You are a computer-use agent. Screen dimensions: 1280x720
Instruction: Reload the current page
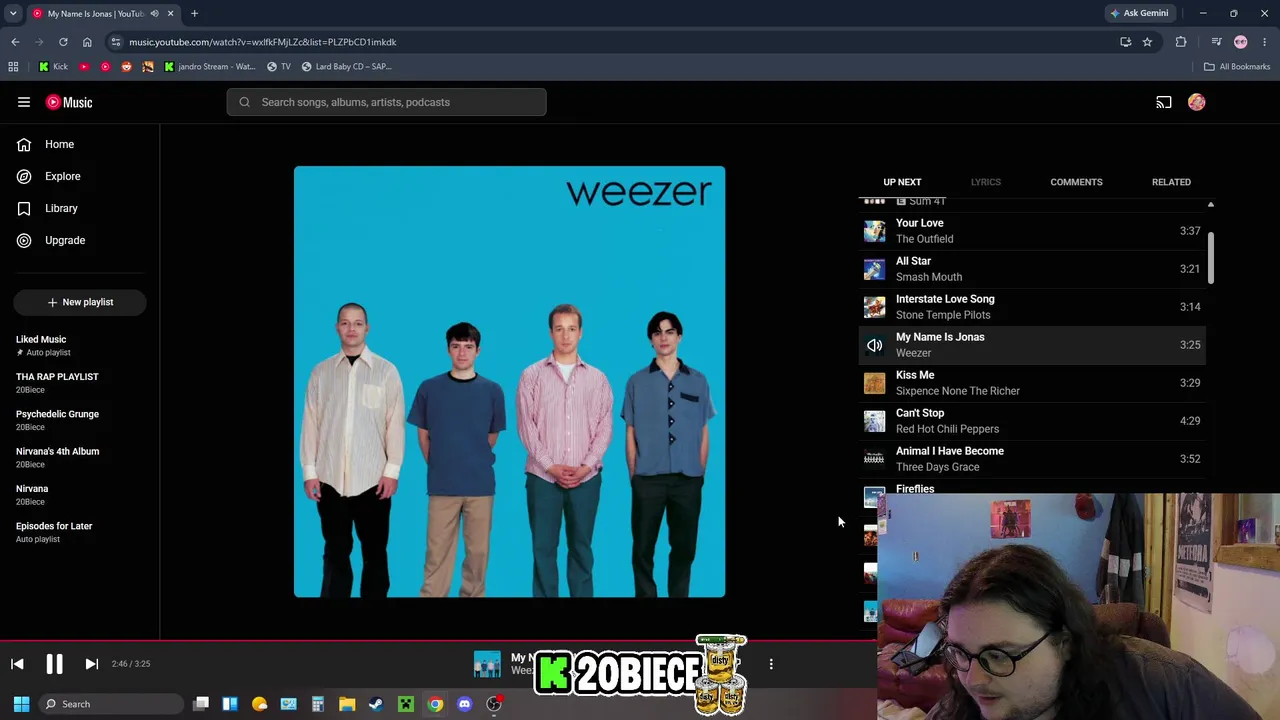click(63, 42)
